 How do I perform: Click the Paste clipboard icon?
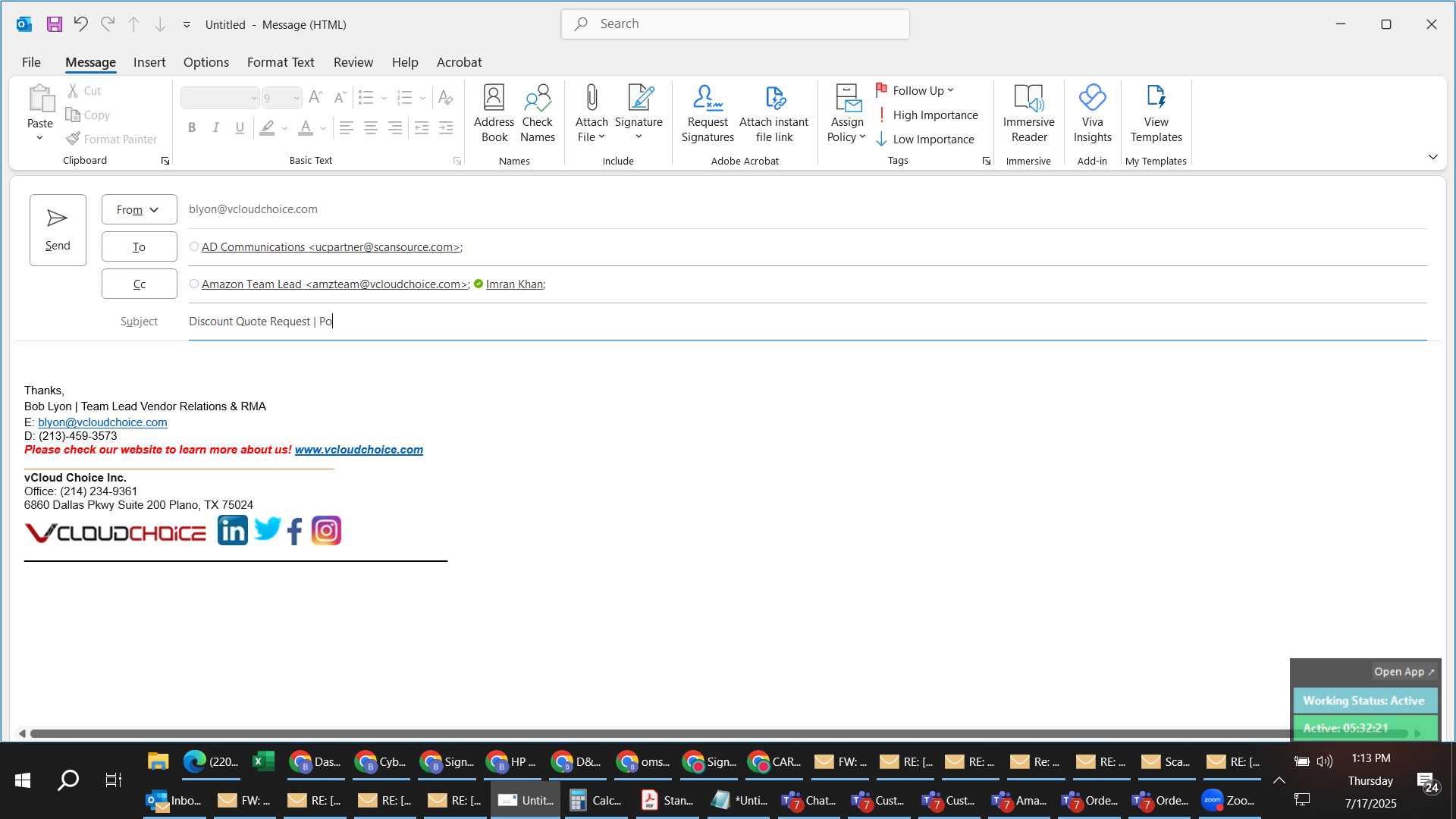[x=40, y=99]
